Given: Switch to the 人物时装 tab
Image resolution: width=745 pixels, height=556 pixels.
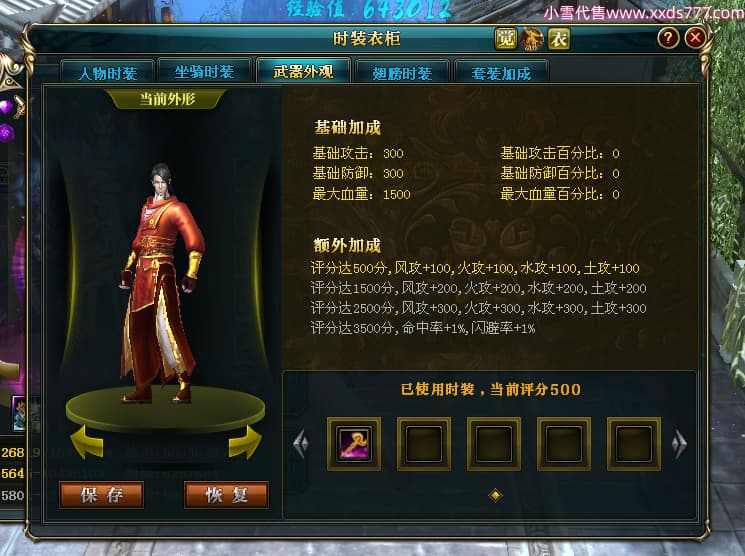Looking at the screenshot, I should pyautogui.click(x=107, y=72).
